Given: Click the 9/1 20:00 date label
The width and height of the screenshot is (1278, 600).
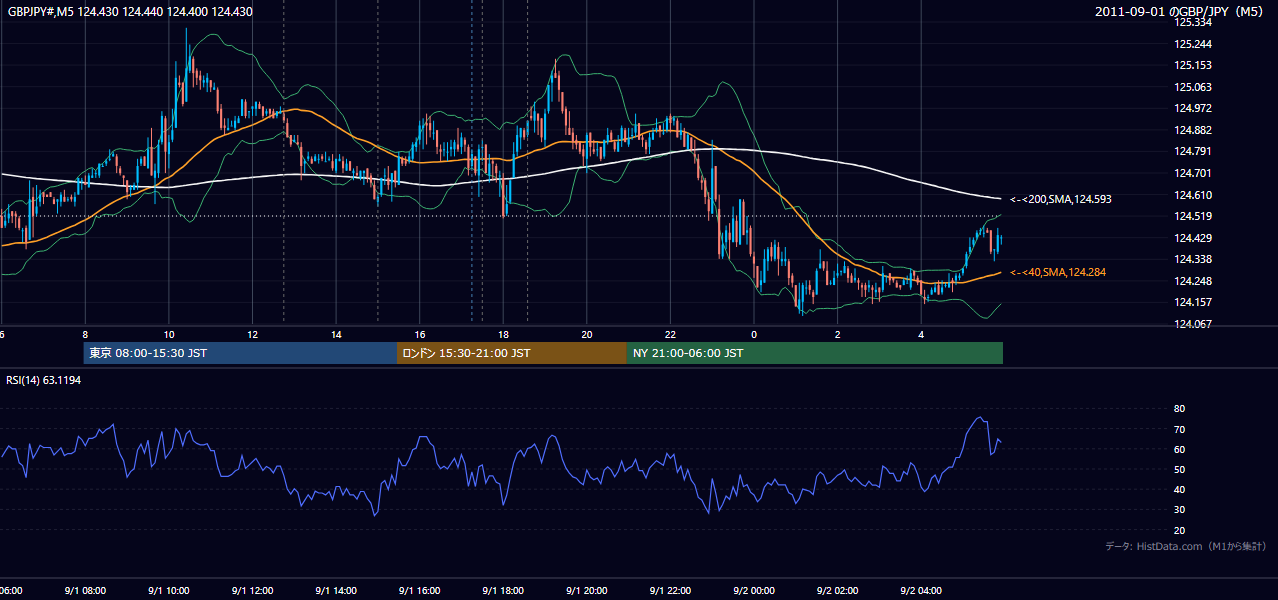Looking at the screenshot, I should click(x=587, y=590).
